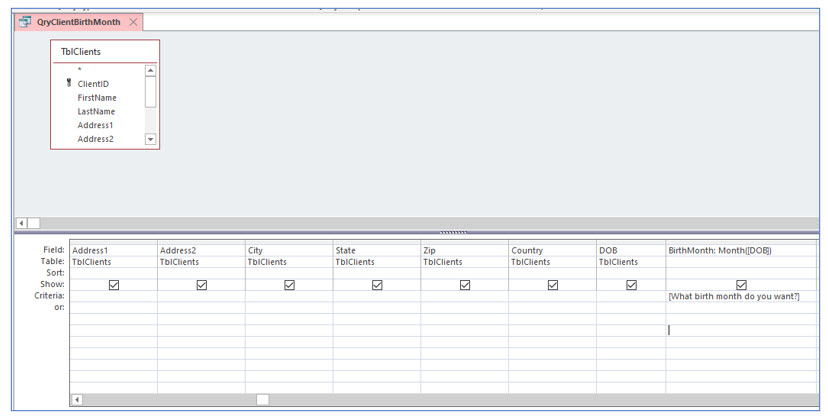Click the DOB Field cell
Screen dimensions: 828x418
[632, 250]
